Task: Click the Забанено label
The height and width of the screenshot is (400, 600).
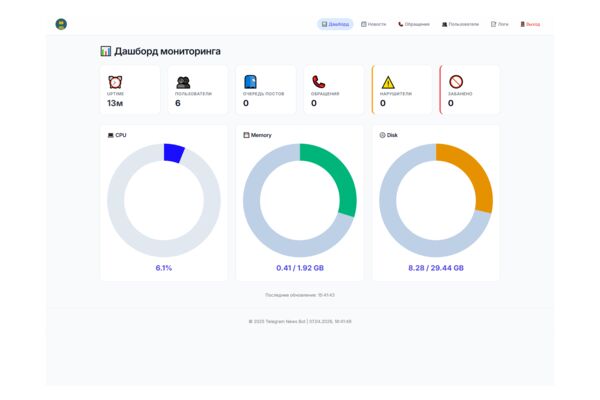Action: tap(460, 94)
